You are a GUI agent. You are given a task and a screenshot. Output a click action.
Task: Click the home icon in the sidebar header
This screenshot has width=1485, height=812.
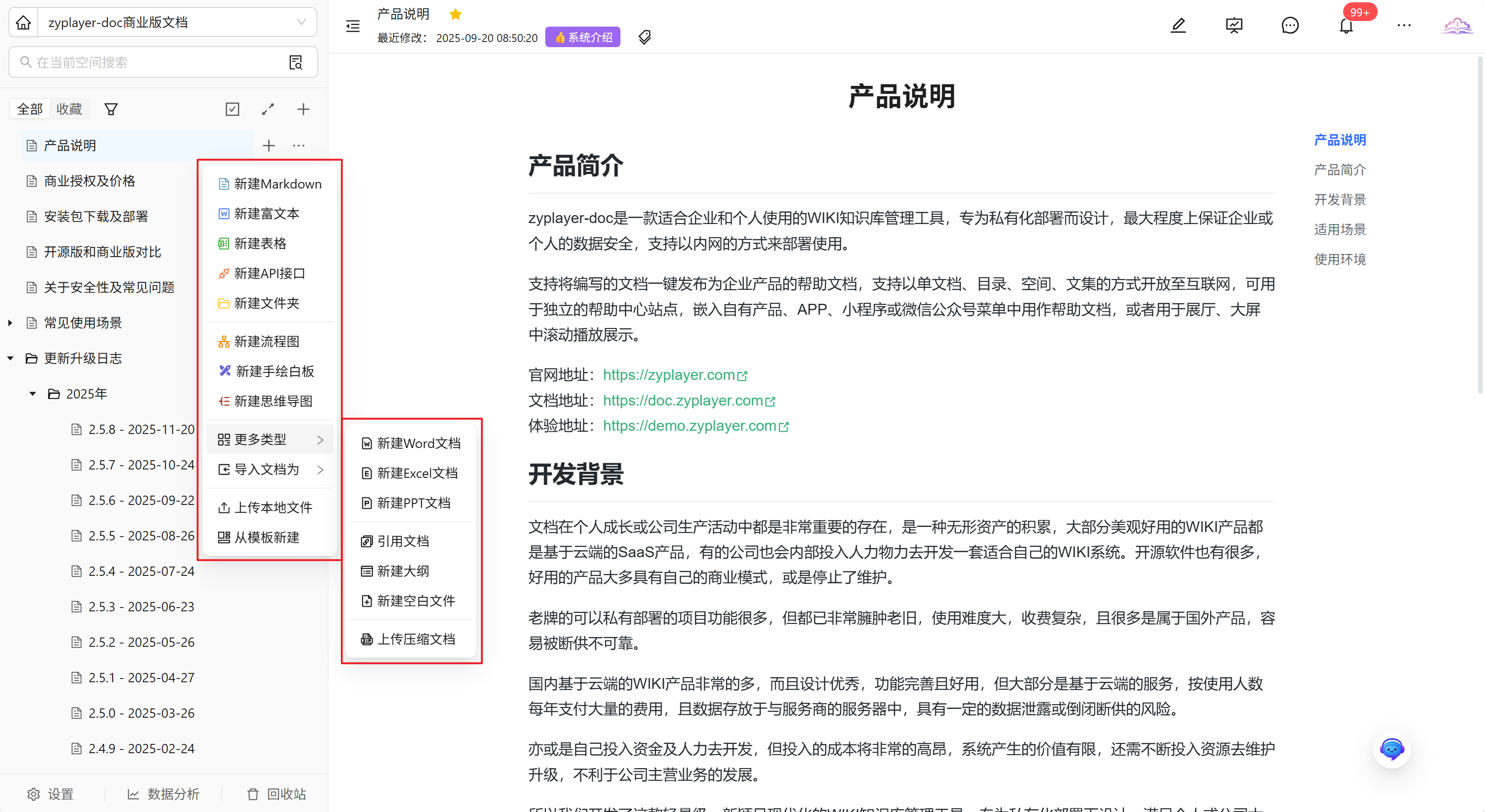(23, 22)
